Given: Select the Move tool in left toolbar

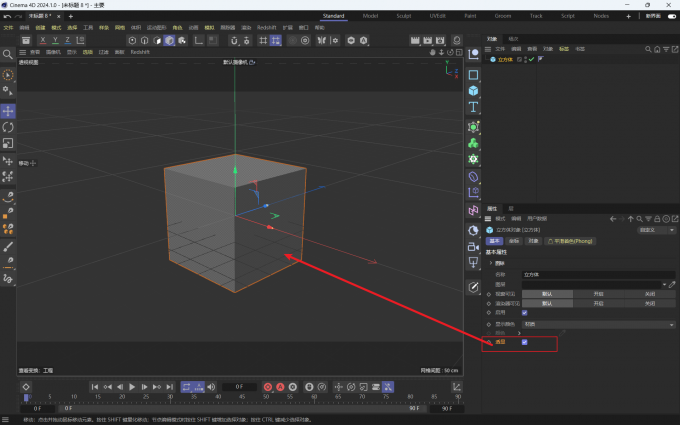Looking at the screenshot, I should click(8, 111).
